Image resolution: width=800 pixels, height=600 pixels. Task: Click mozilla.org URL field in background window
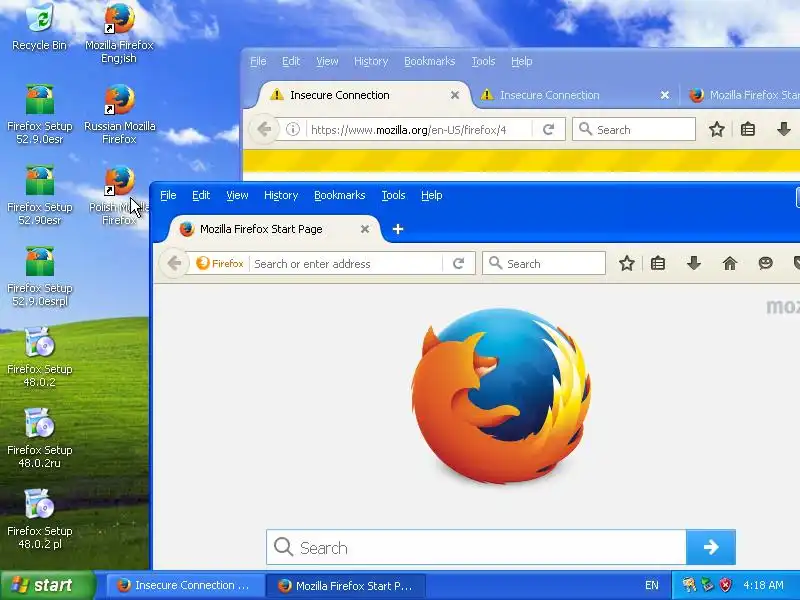(x=418, y=130)
